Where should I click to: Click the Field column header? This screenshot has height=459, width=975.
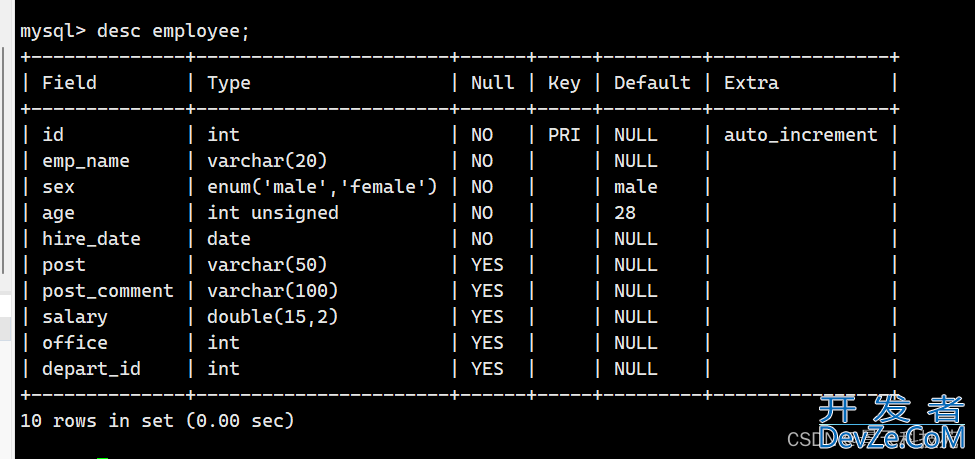click(69, 83)
